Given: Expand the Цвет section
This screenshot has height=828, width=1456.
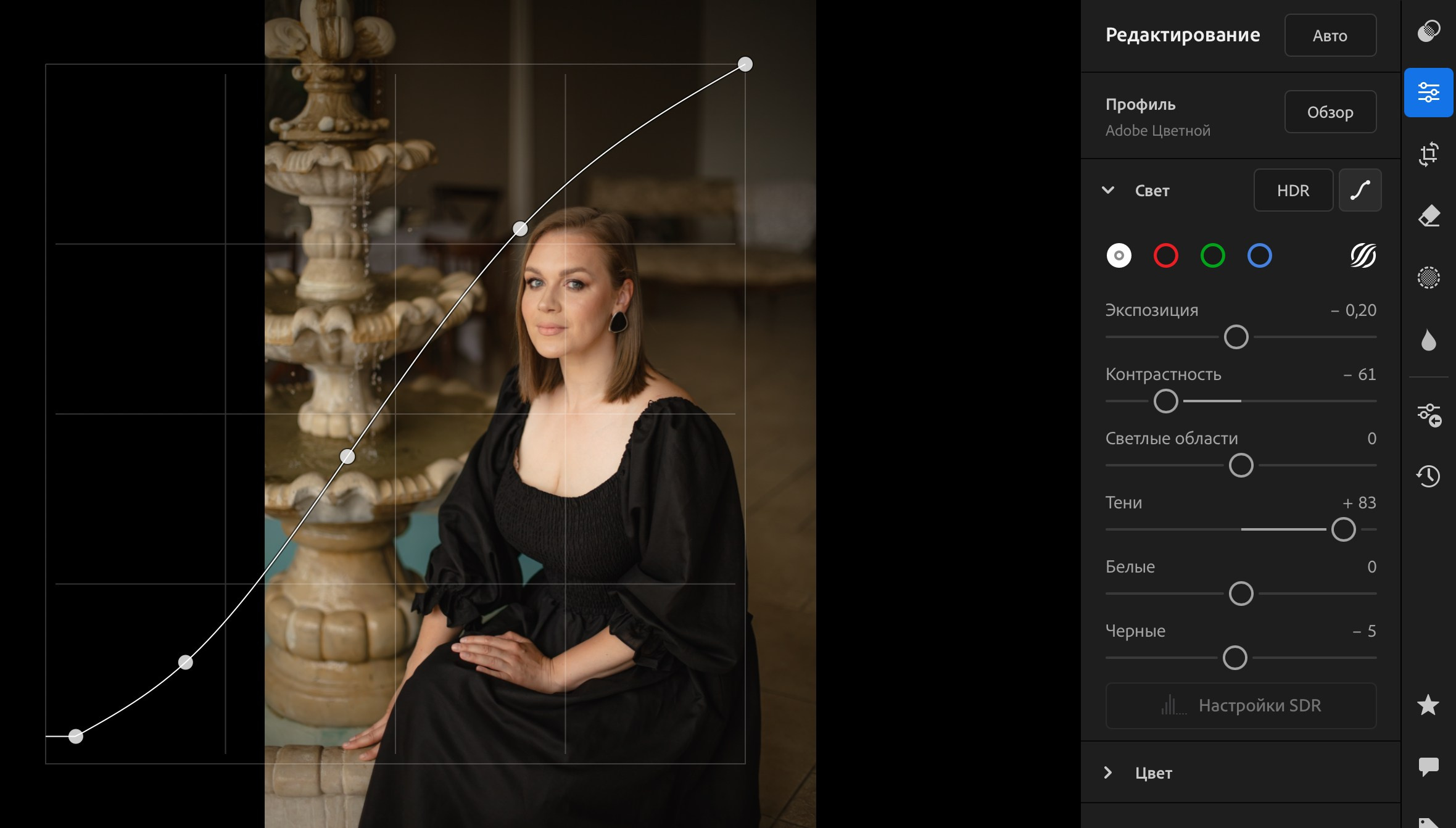Looking at the screenshot, I should [1108, 772].
